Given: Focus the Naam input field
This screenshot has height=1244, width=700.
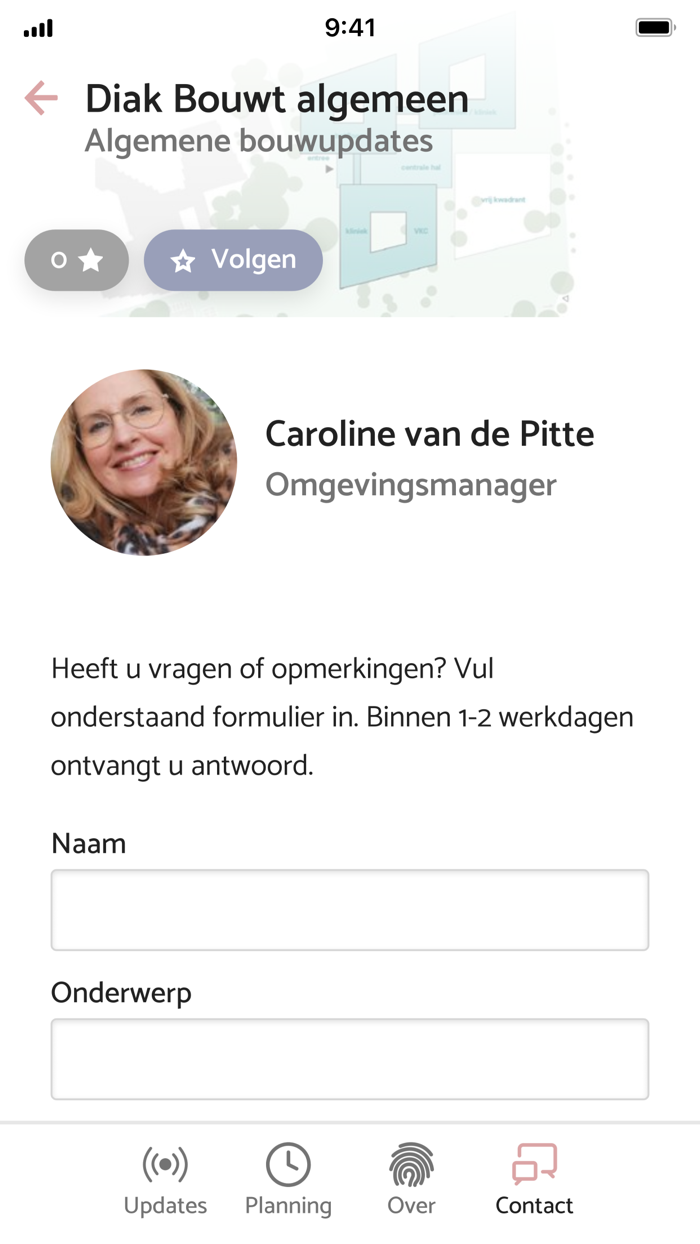Looking at the screenshot, I should 350,910.
